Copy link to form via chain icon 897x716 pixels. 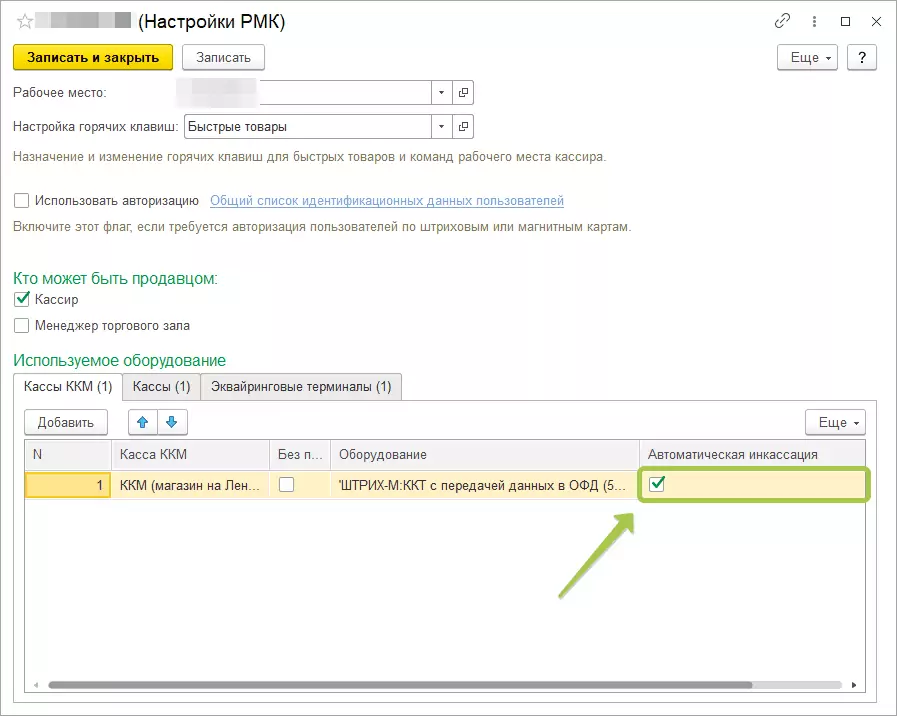click(x=784, y=21)
